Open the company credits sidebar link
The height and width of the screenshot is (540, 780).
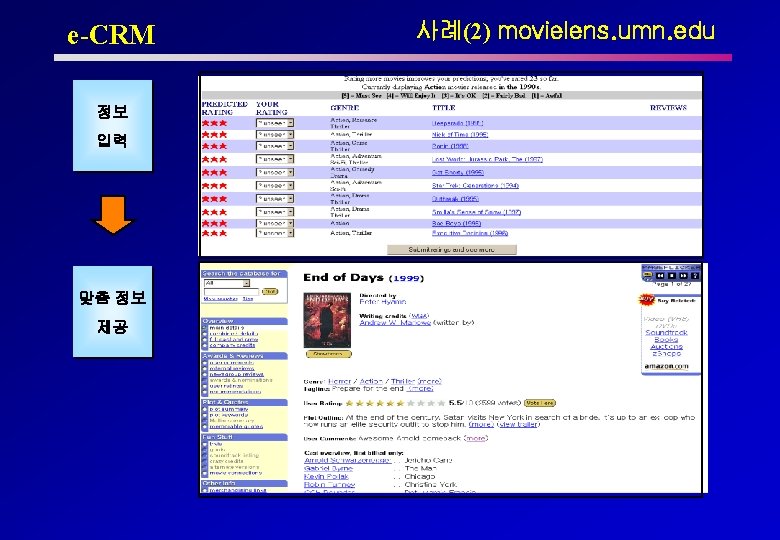coord(232,345)
